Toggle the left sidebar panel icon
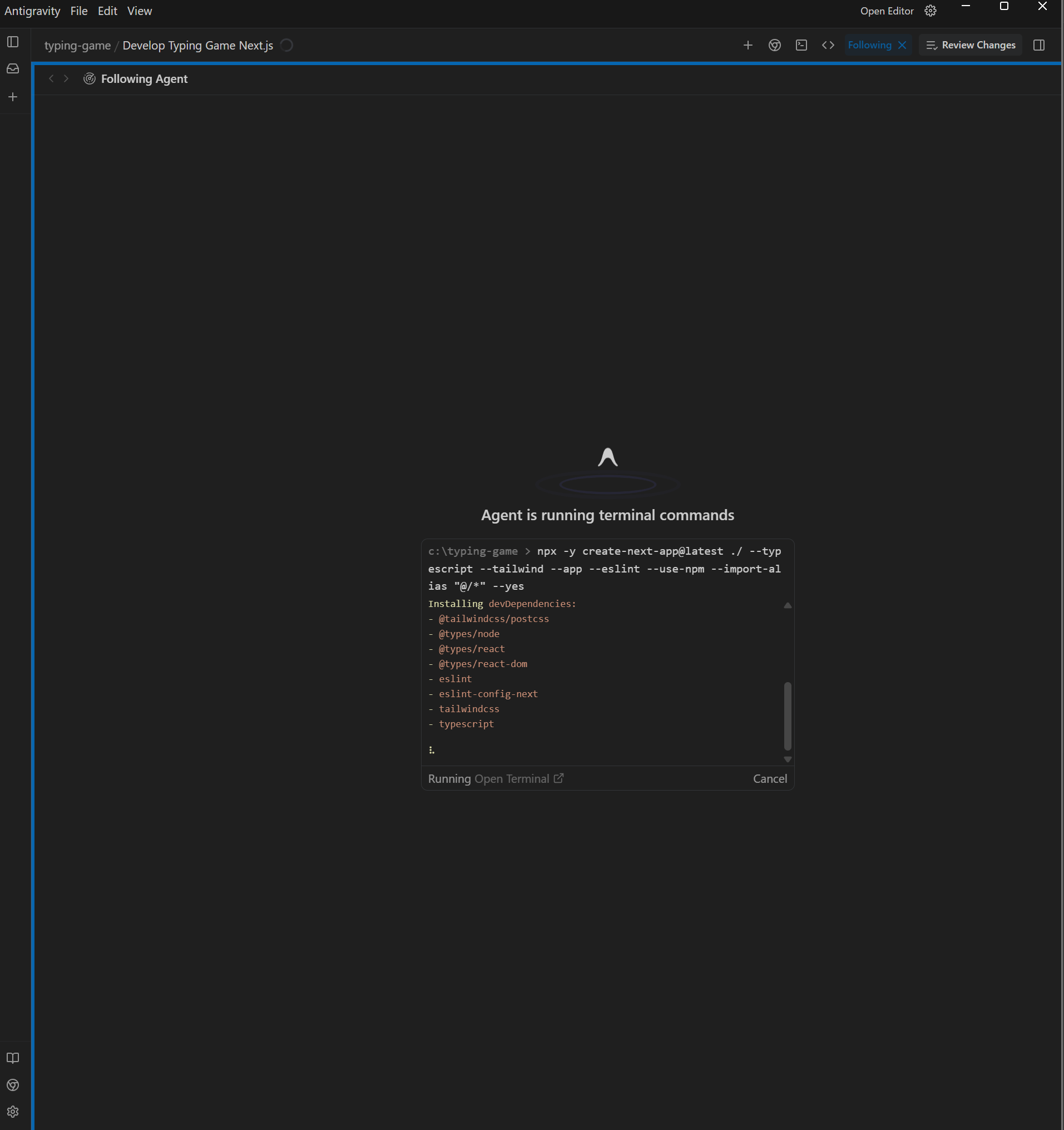Screen dimensions: 1064x1130 (12, 42)
